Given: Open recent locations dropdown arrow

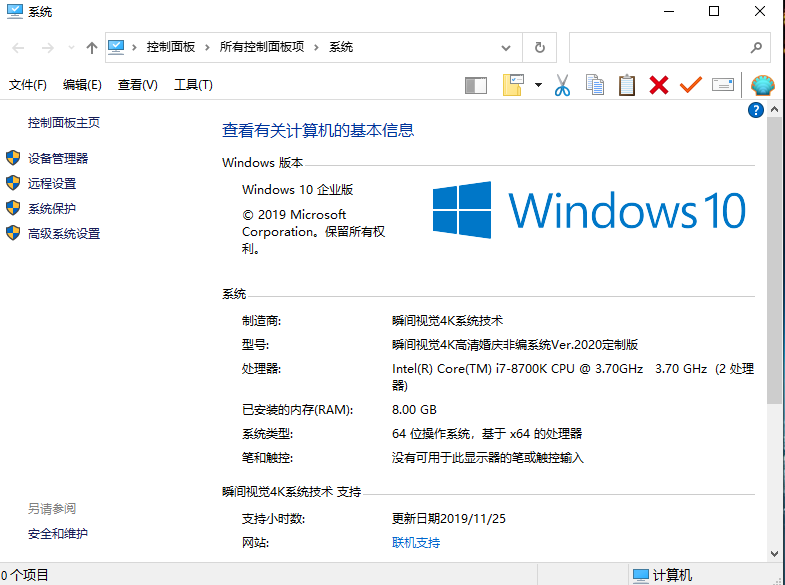Looking at the screenshot, I should [x=71, y=48].
